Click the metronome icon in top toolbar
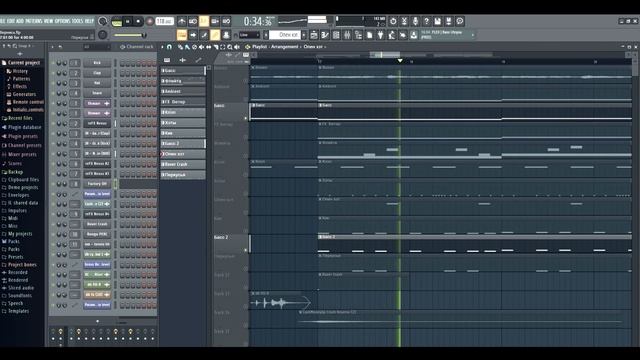This screenshot has height=360, width=640. tap(182, 21)
